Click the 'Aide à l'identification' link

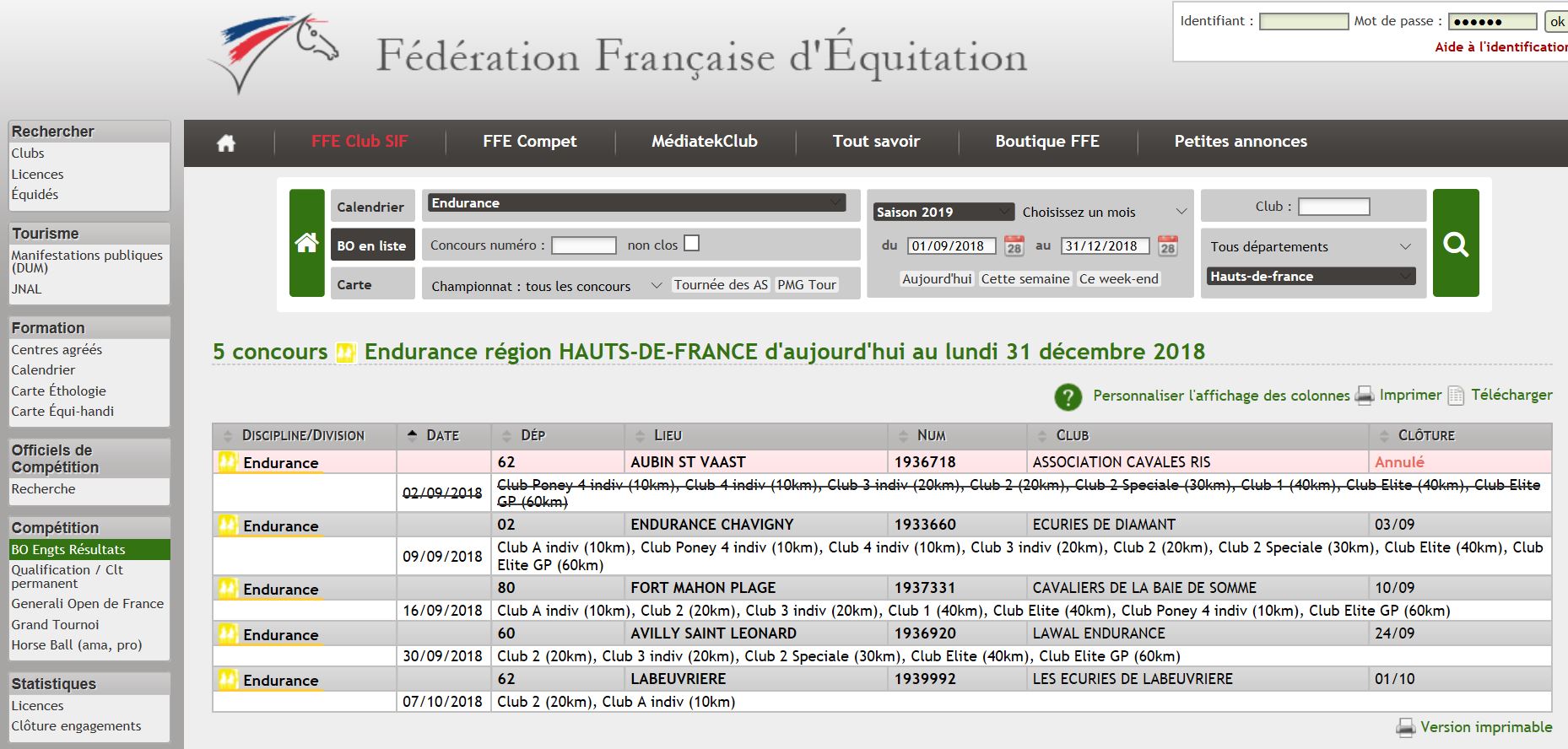coord(1501,46)
